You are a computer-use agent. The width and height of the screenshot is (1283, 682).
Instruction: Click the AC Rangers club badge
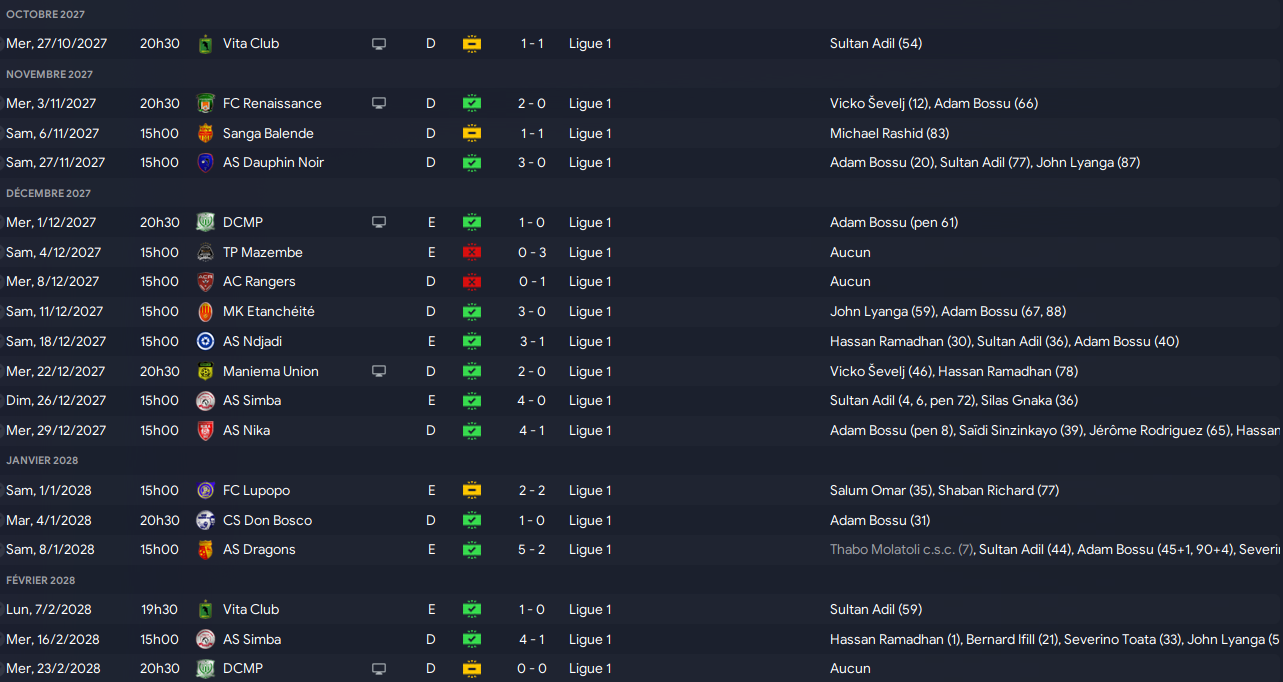tap(205, 282)
